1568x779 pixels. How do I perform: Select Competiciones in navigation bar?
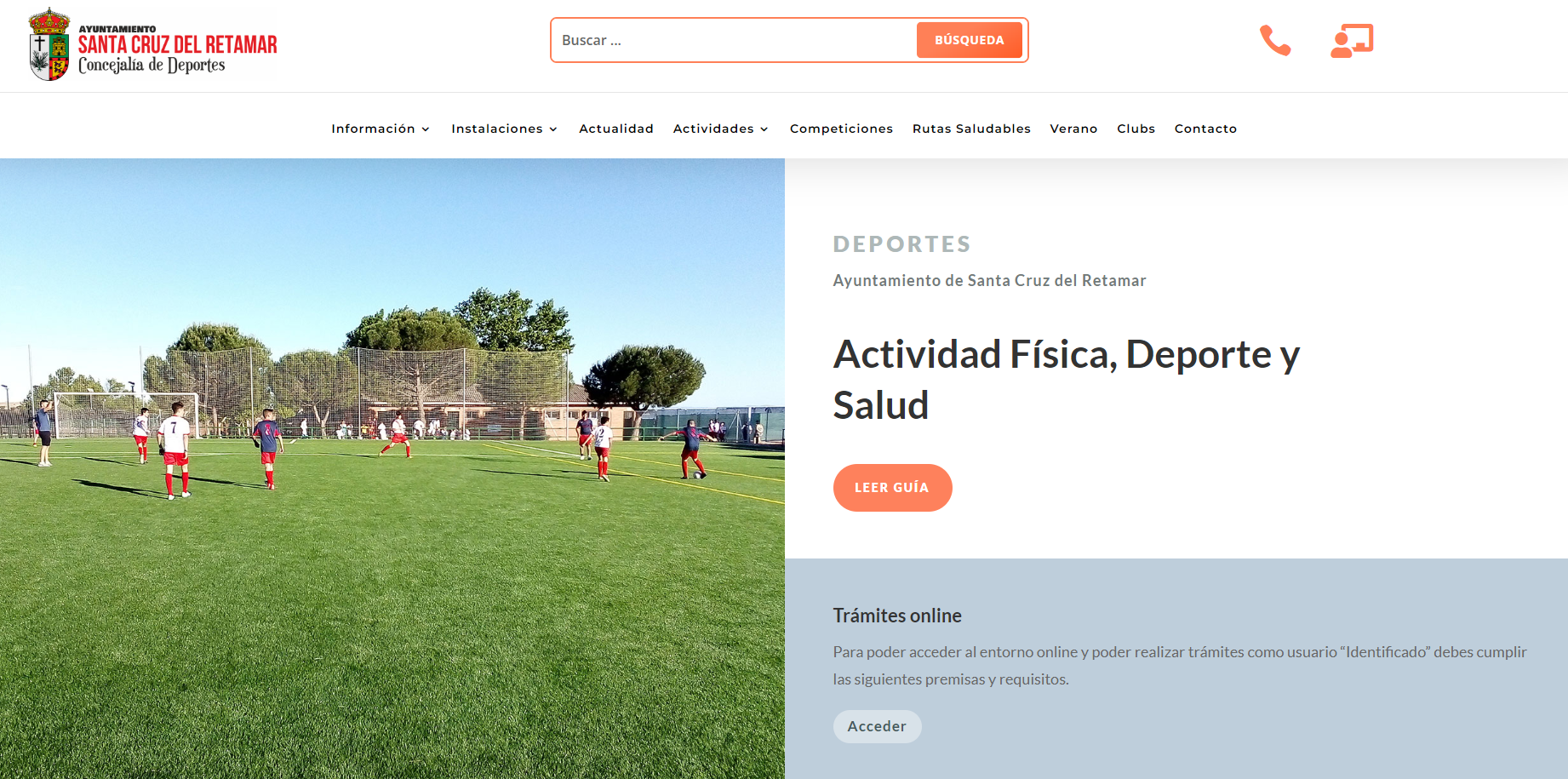[841, 129]
